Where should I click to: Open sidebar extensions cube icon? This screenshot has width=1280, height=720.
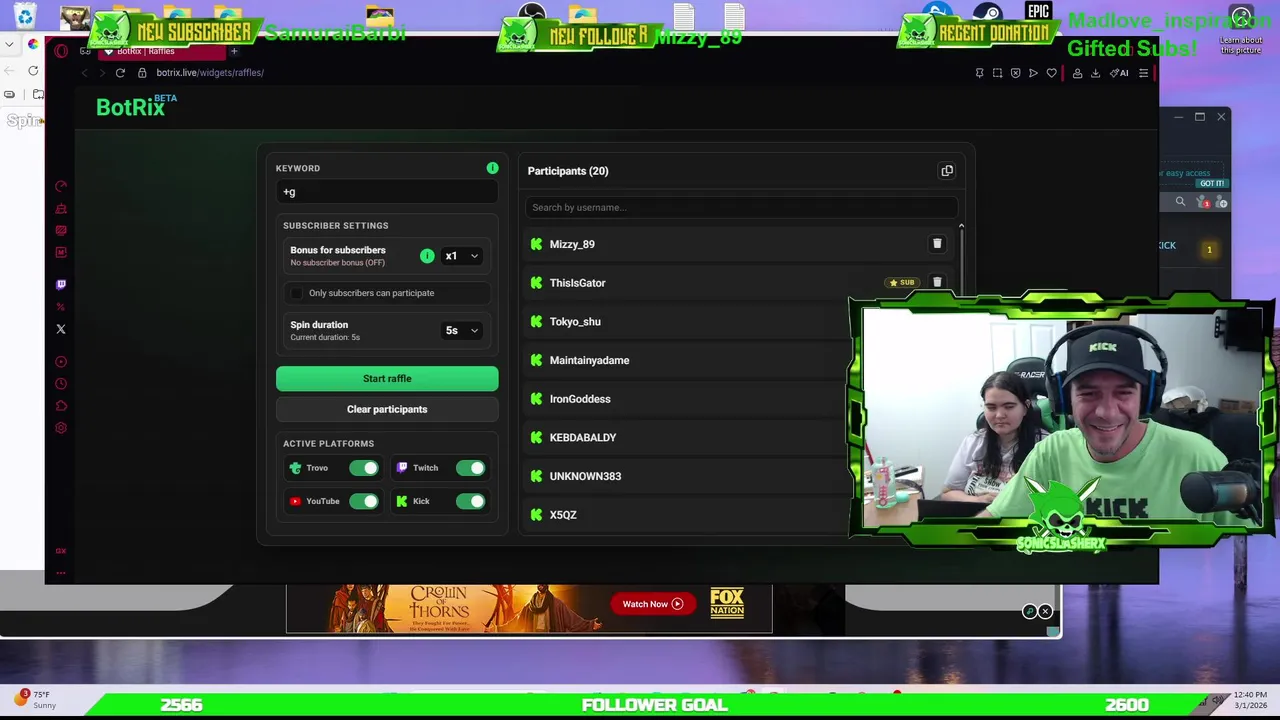(61, 406)
